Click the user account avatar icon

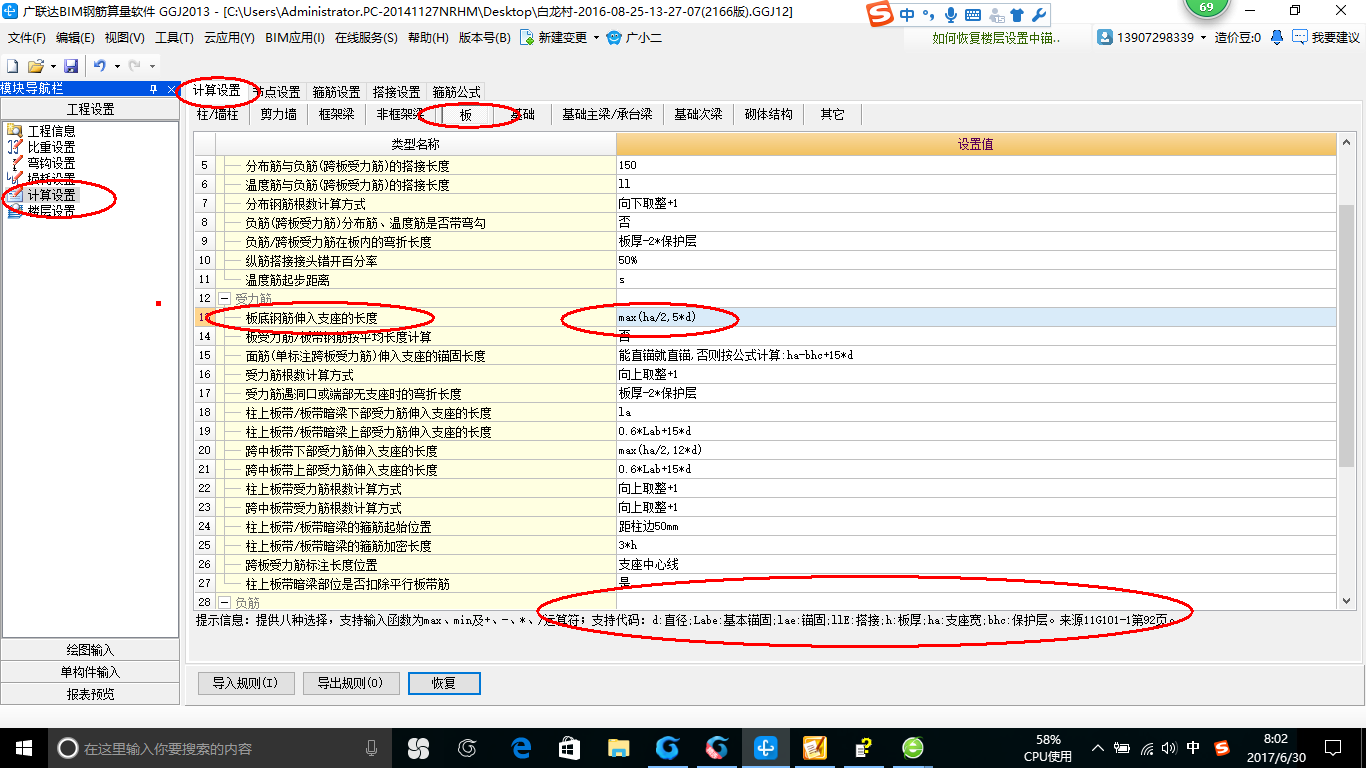[1105, 37]
